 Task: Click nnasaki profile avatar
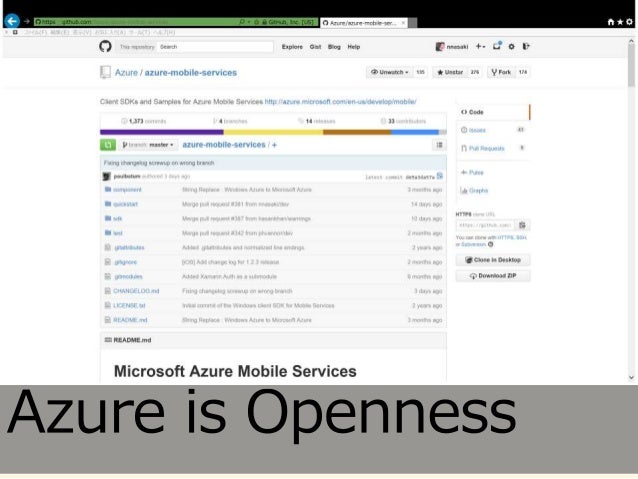[440, 47]
